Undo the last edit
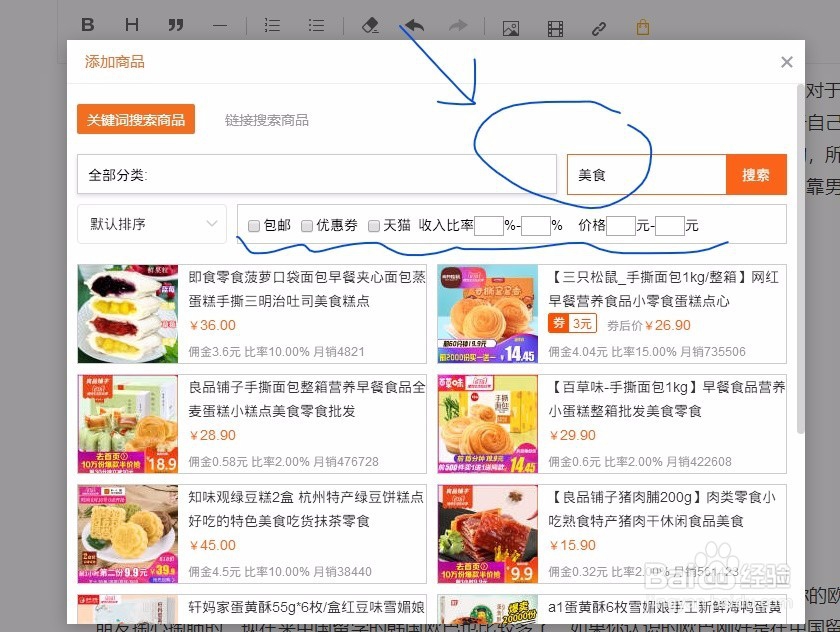The width and height of the screenshot is (840, 632). click(x=414, y=25)
